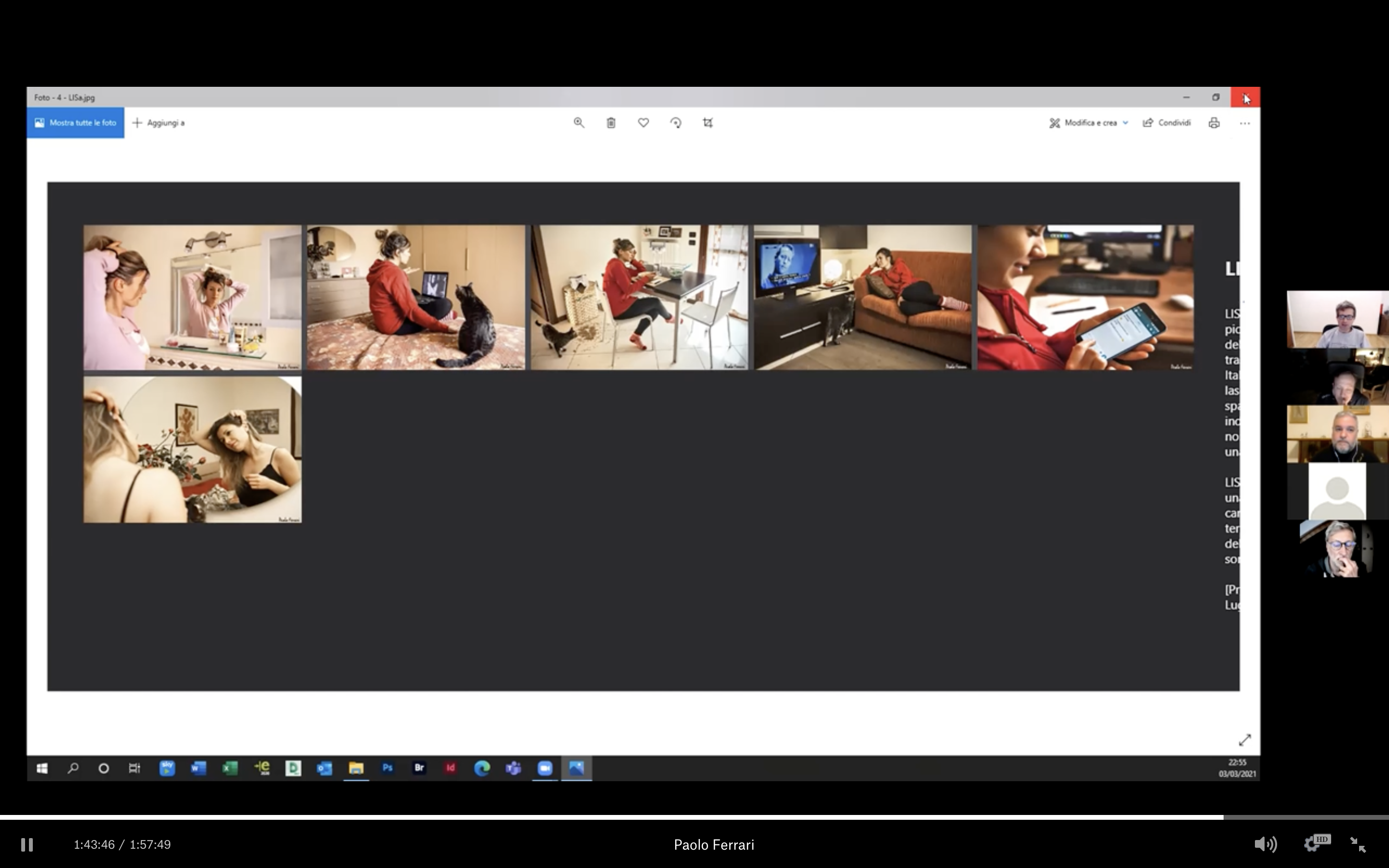Seek on the video progress bar
The height and width of the screenshot is (868, 1389).
pos(694,817)
